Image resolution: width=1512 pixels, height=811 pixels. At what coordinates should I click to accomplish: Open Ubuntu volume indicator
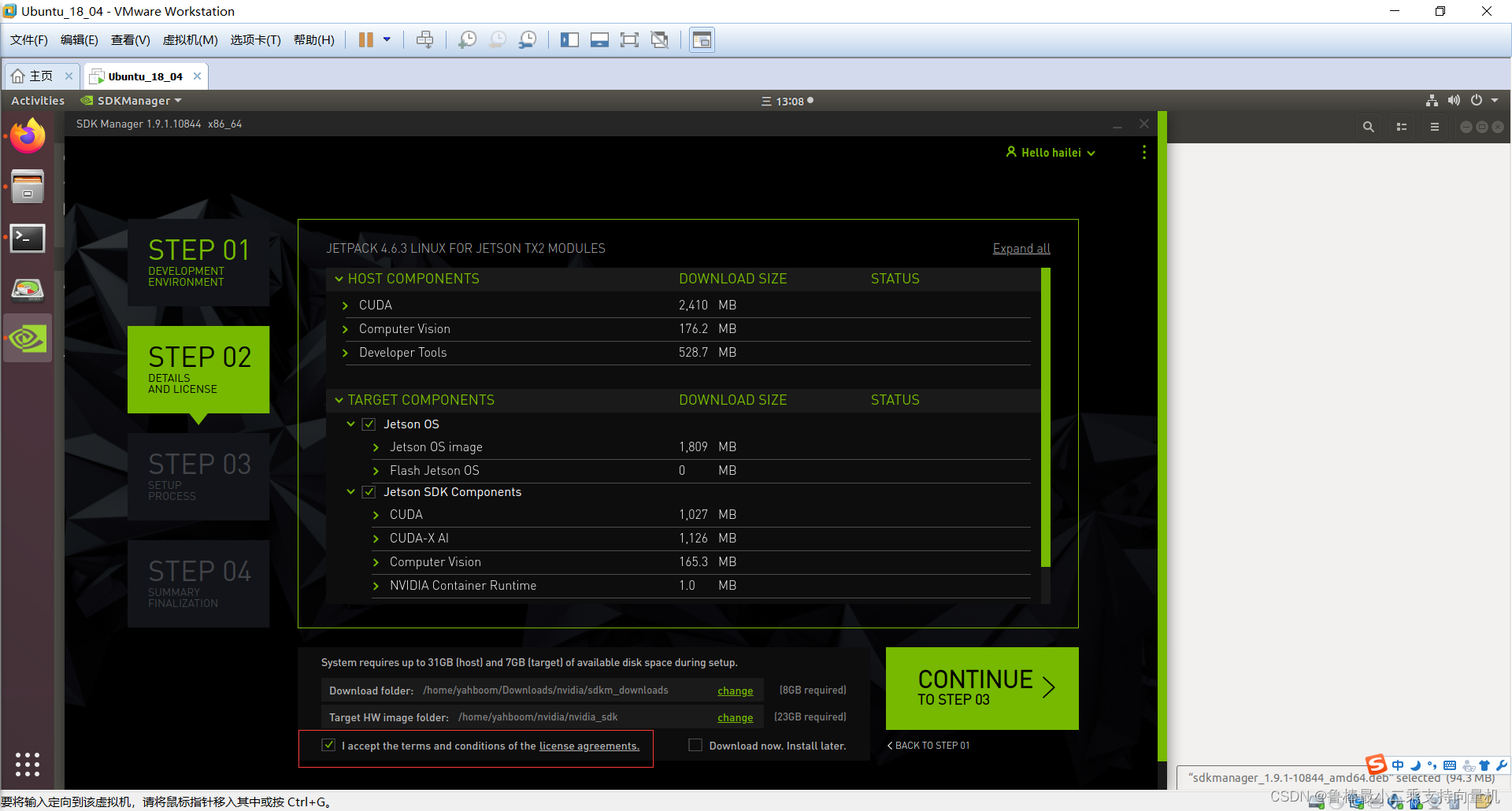(x=1454, y=101)
